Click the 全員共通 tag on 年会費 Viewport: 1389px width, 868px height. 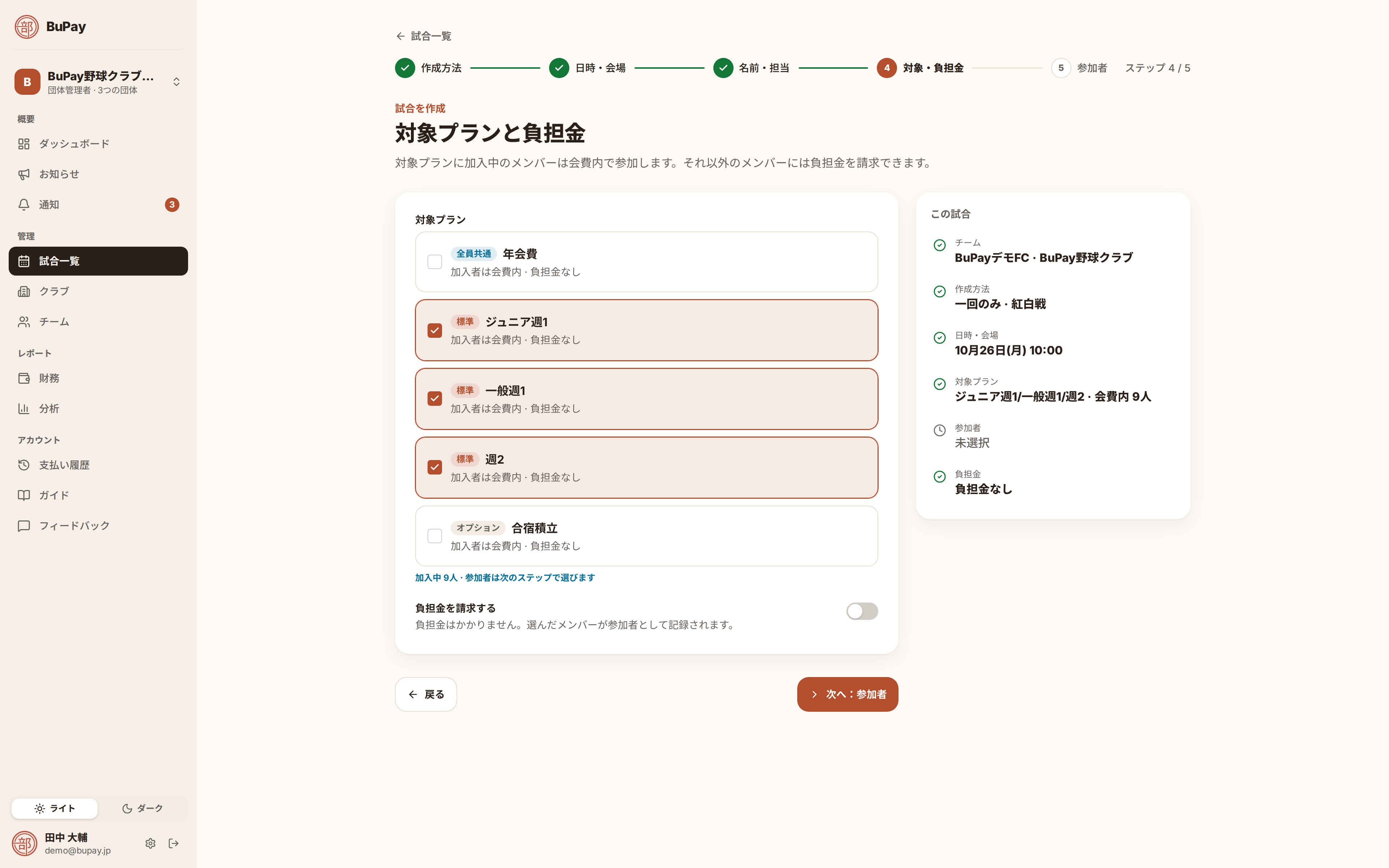473,254
